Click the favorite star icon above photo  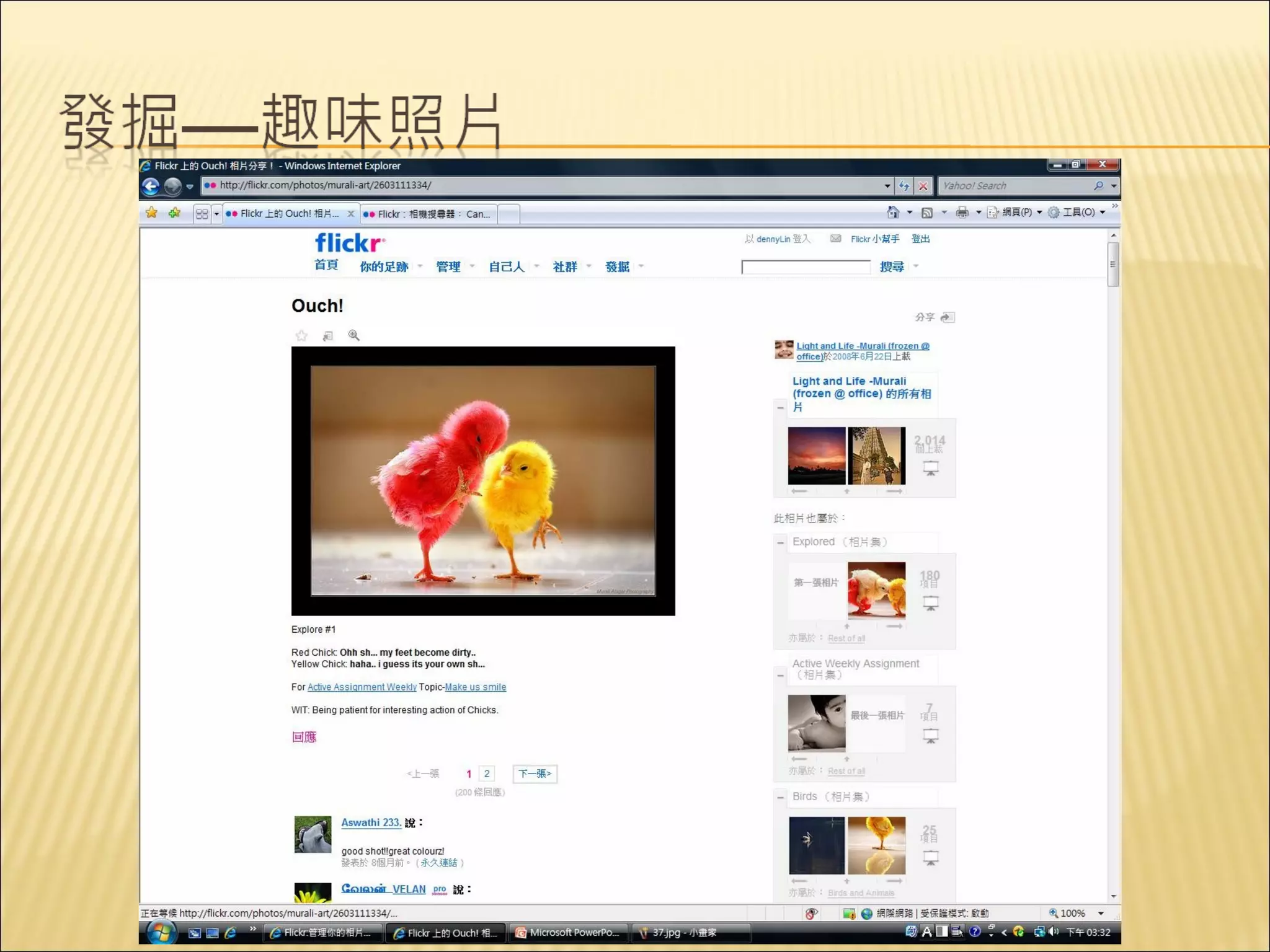pos(301,336)
